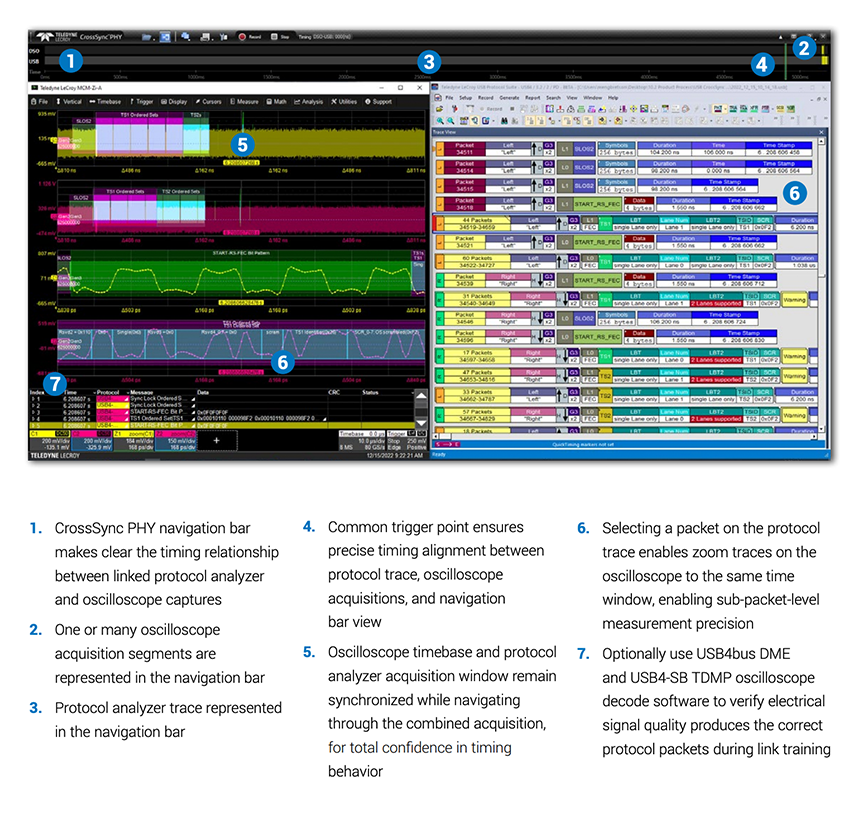
Task: Open Generate menu in USB Protocol Suite
Action: click(x=509, y=98)
